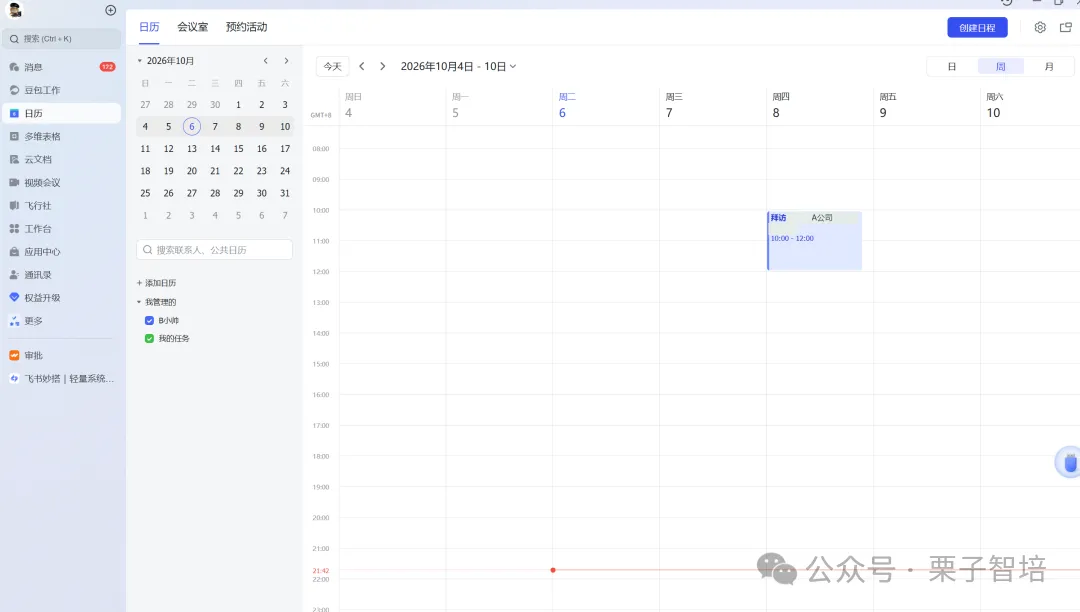The image size is (1080, 612).
Task: Open 多维表格 in the sidebar
Action: pyautogui.click(x=61, y=136)
